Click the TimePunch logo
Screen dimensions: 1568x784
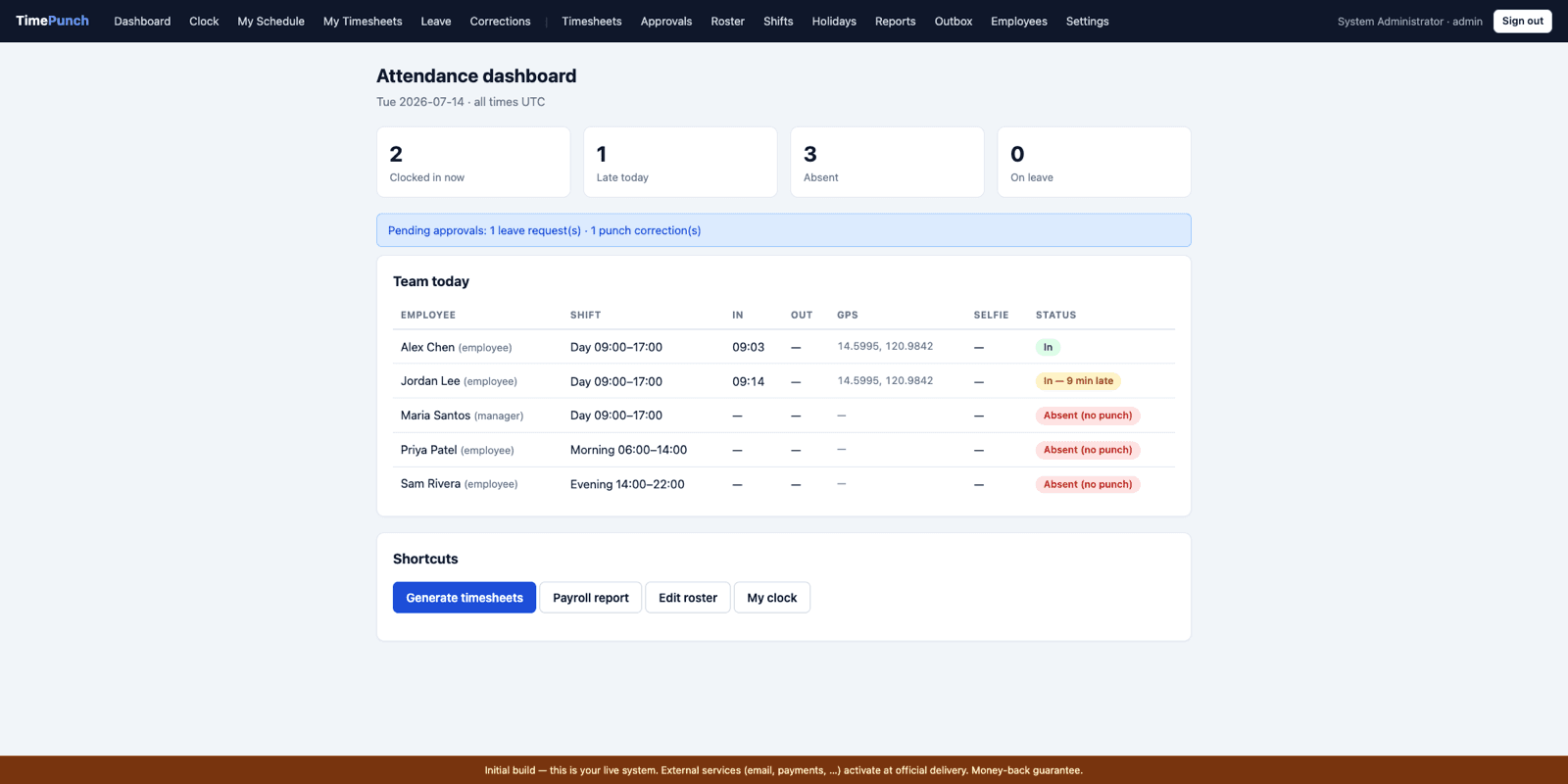pyautogui.click(x=52, y=21)
